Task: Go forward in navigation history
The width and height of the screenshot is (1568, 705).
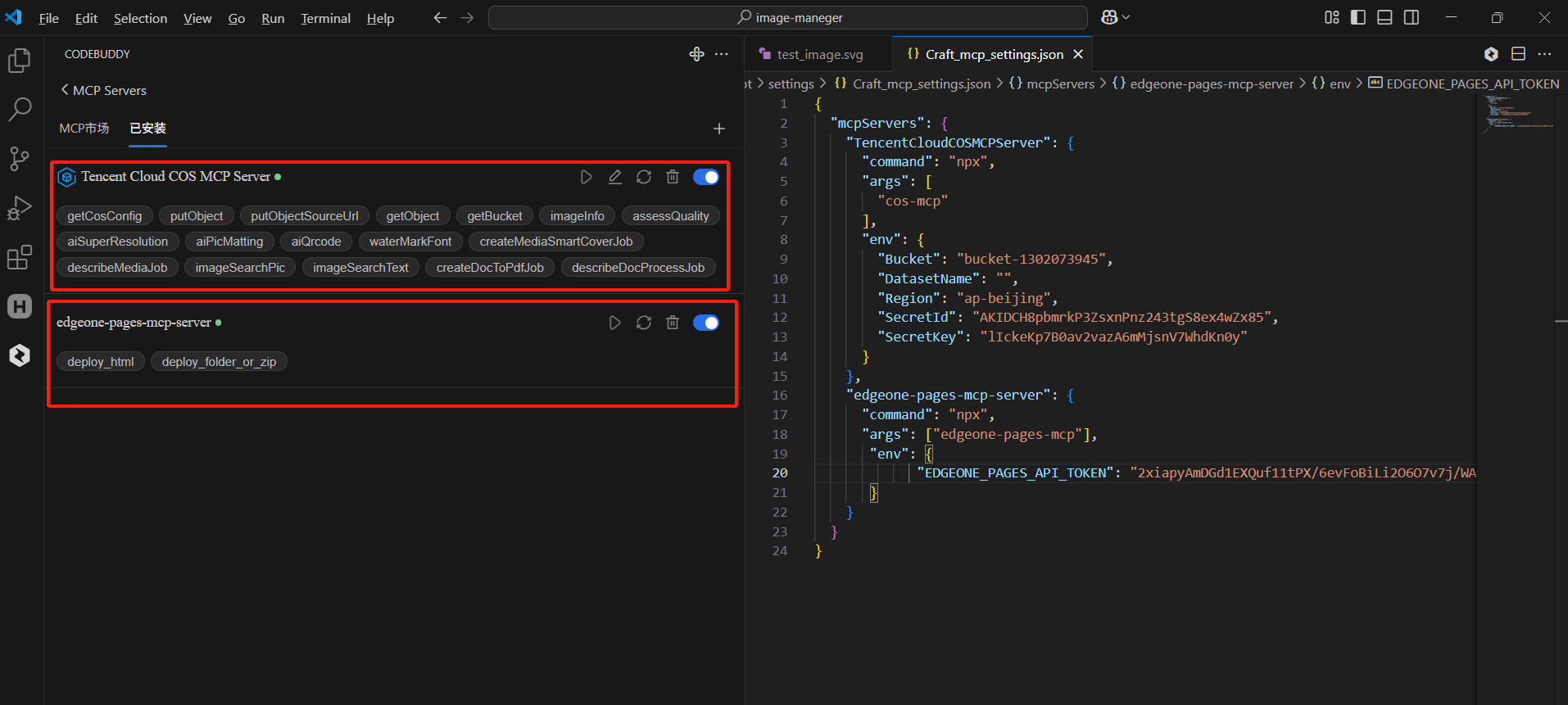Action: 467,17
